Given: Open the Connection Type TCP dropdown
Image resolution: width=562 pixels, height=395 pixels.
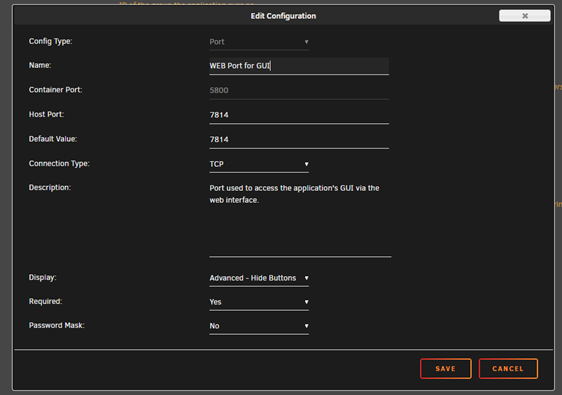Looking at the screenshot, I should [x=259, y=164].
